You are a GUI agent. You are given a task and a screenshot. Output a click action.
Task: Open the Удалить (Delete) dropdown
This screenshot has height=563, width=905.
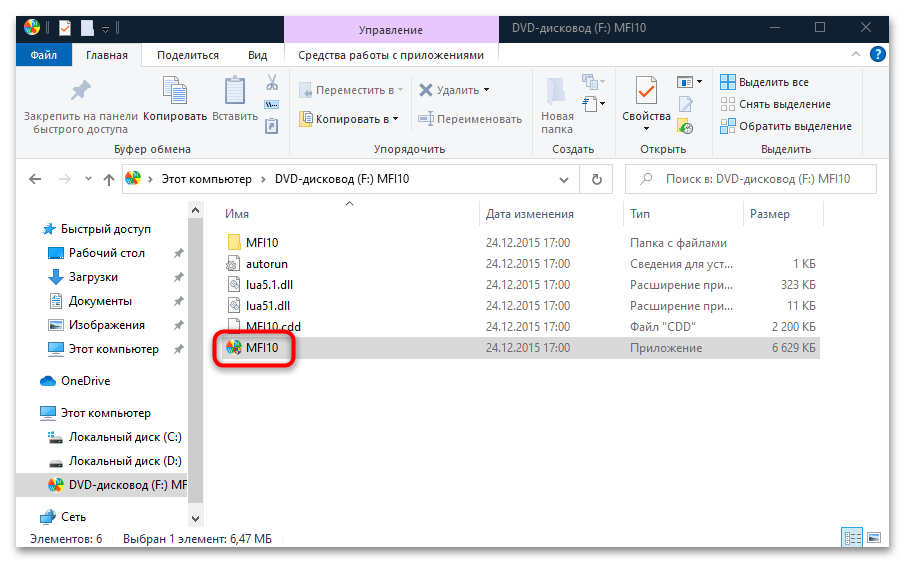454,90
